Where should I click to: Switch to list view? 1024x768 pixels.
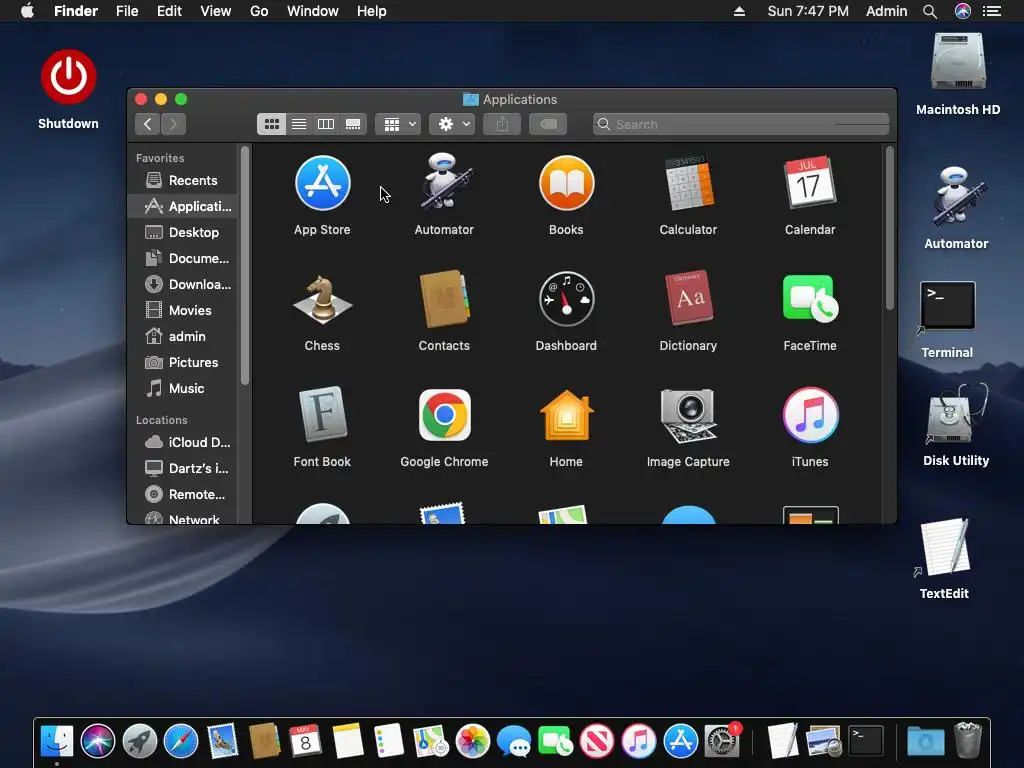point(298,124)
